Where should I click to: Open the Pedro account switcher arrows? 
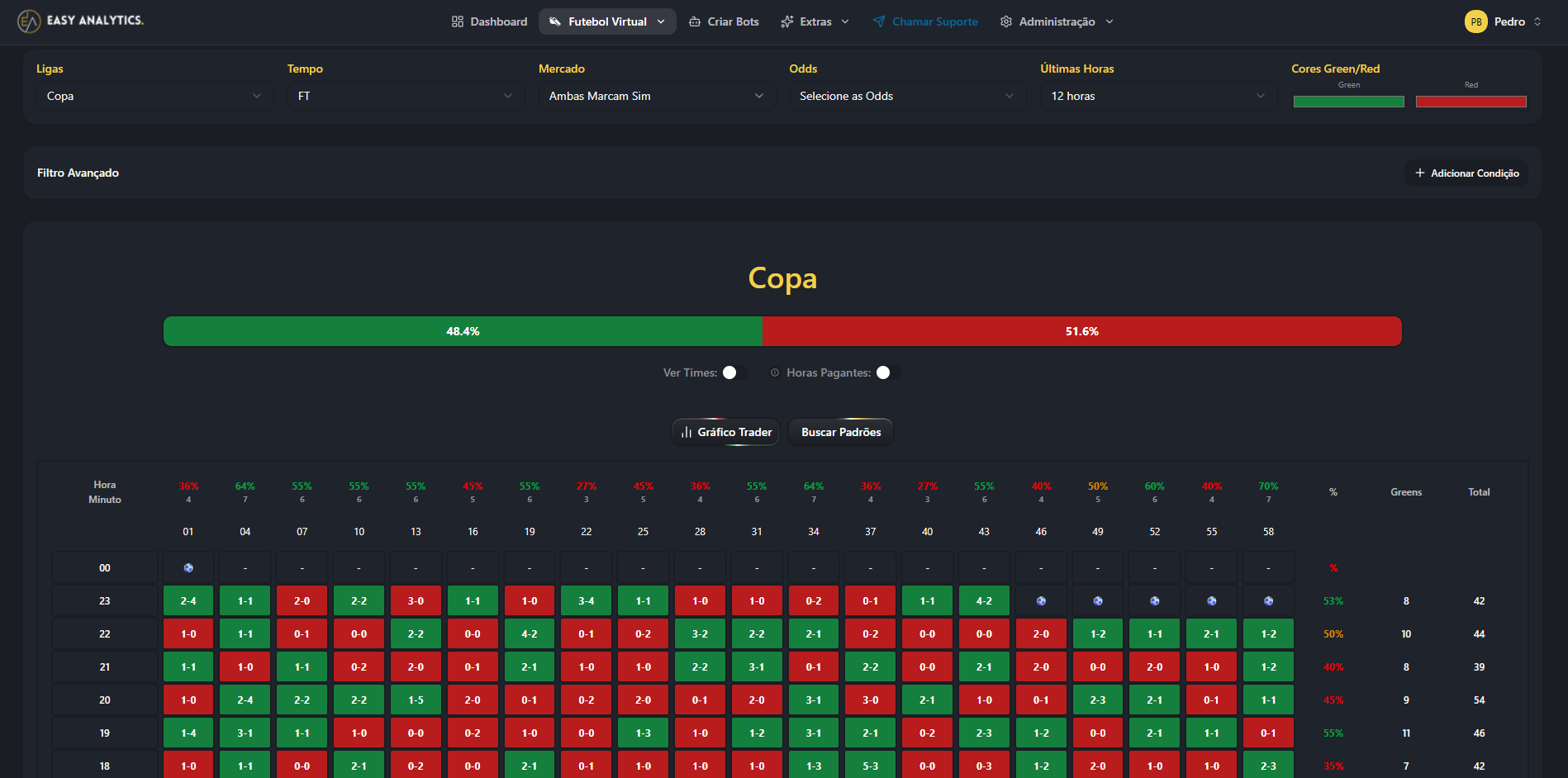1537,21
